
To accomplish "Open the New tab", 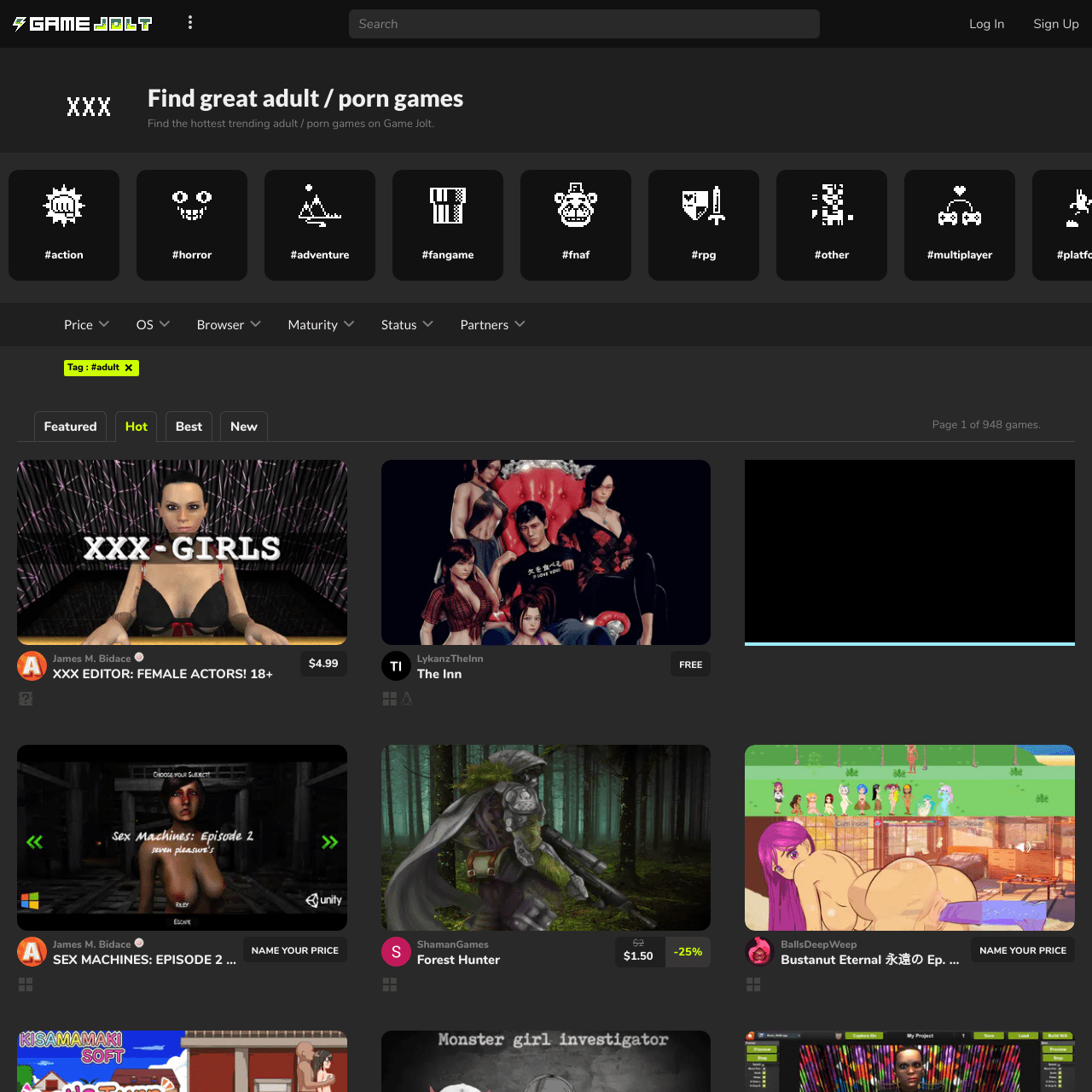I will (244, 427).
